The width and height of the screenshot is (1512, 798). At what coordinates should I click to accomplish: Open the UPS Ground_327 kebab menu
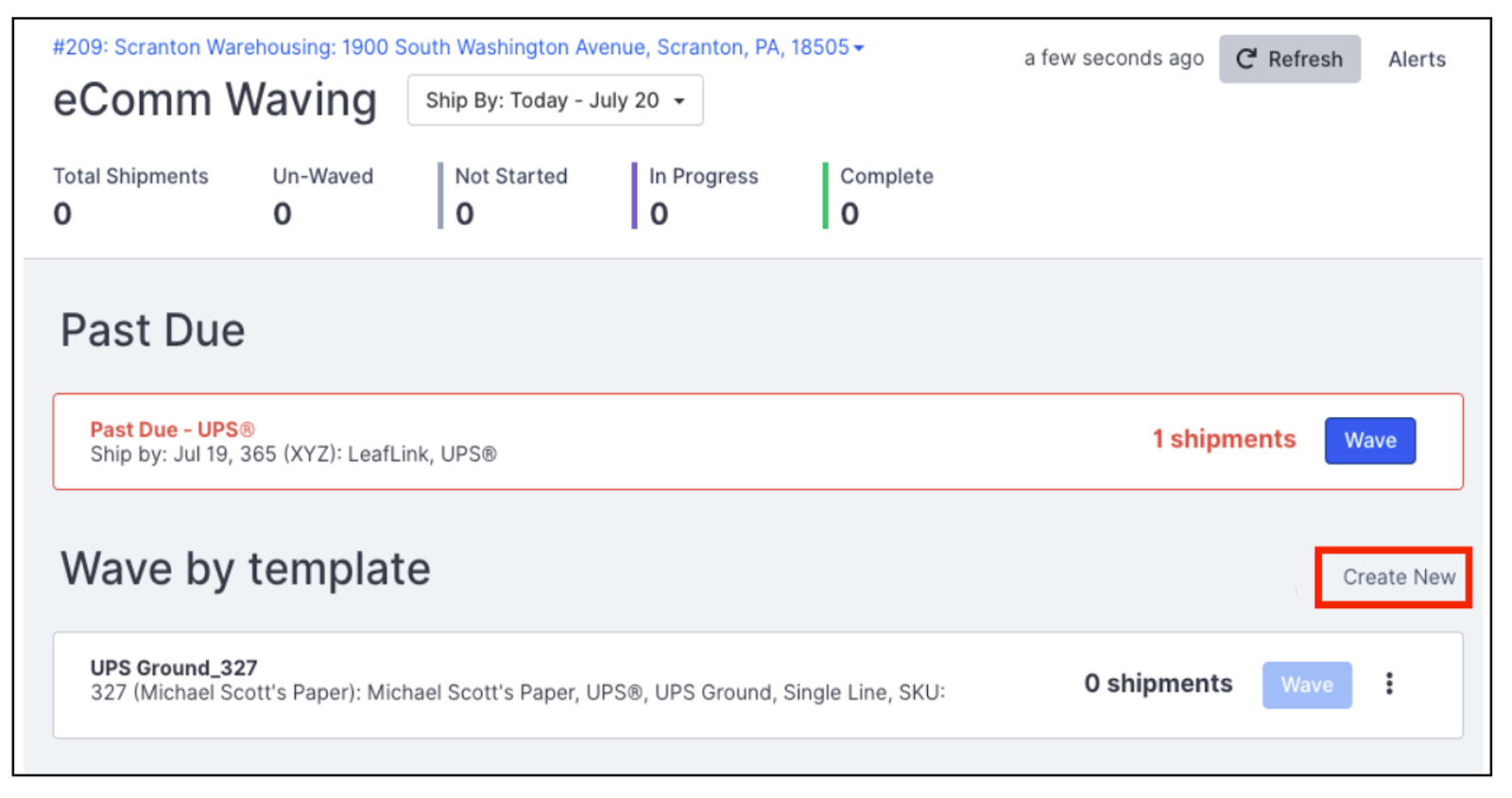(1389, 684)
